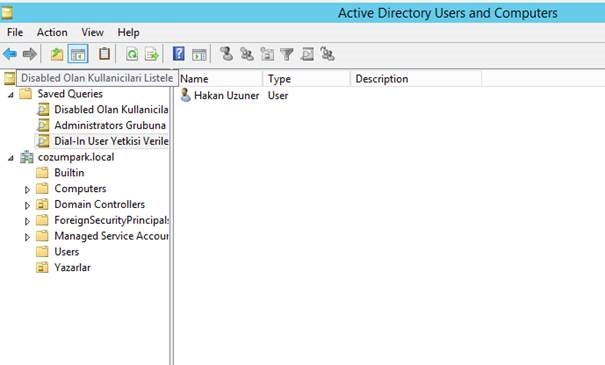This screenshot has height=365, width=605.
Task: Click the application icon in title bar
Action: click(x=6, y=12)
